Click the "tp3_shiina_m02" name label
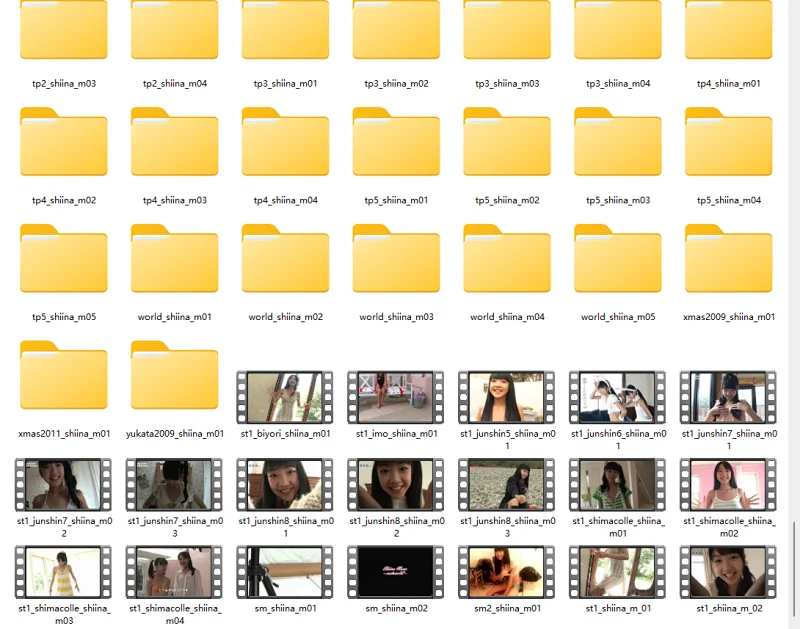800x629 pixels. 396,84
